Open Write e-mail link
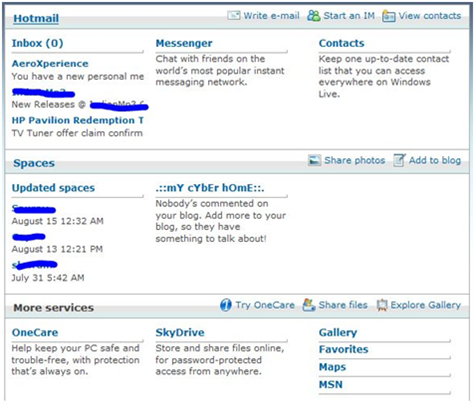This screenshot has height=410, width=475. [271, 16]
